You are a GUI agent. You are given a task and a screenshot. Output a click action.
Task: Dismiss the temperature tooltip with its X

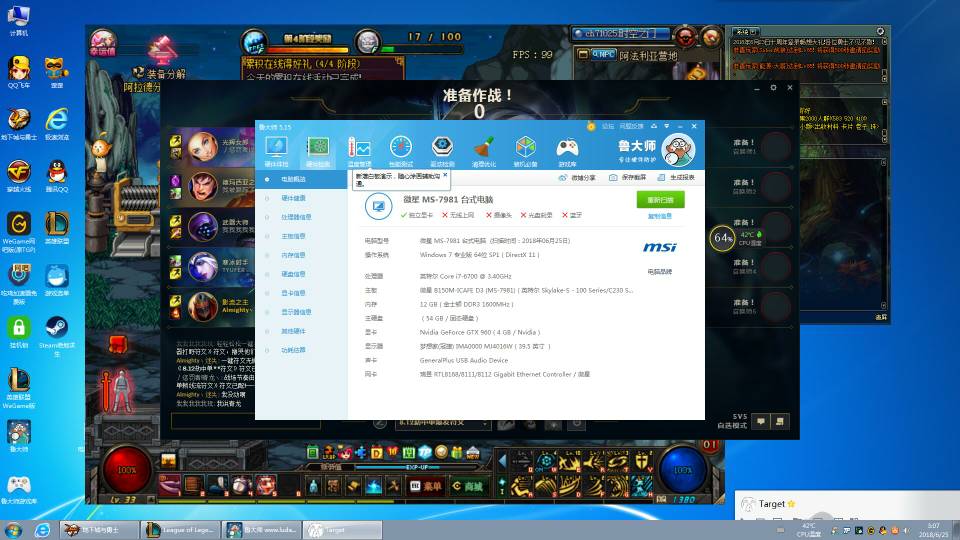[x=445, y=175]
